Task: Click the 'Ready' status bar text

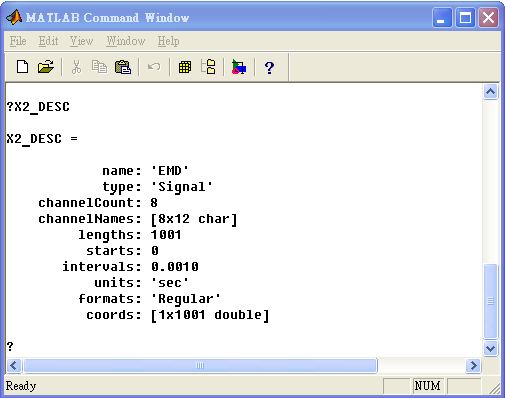Action: pyautogui.click(x=21, y=386)
